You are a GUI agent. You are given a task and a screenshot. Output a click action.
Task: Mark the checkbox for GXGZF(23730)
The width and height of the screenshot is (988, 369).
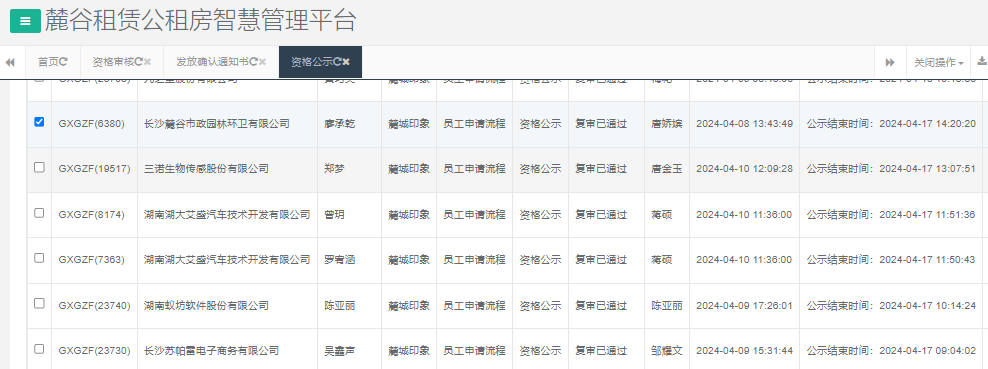[39, 349]
